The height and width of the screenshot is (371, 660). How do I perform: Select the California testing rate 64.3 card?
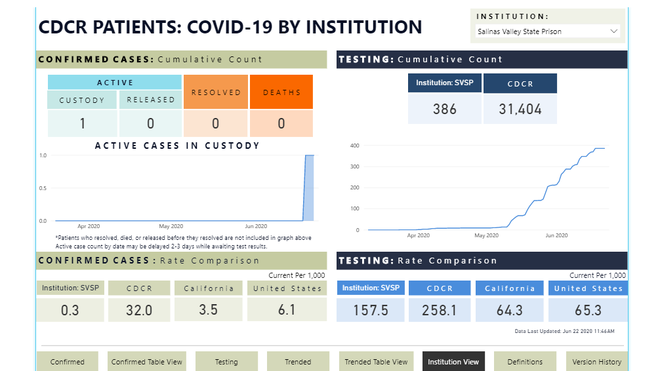click(x=509, y=310)
